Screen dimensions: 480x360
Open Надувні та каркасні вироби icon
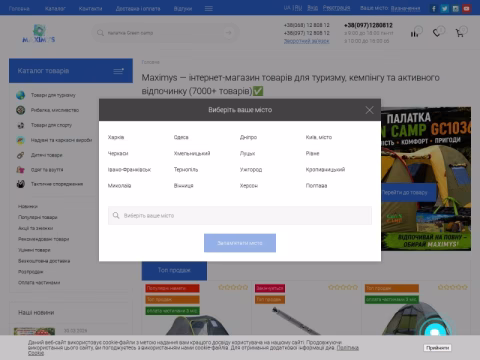tap(21, 140)
